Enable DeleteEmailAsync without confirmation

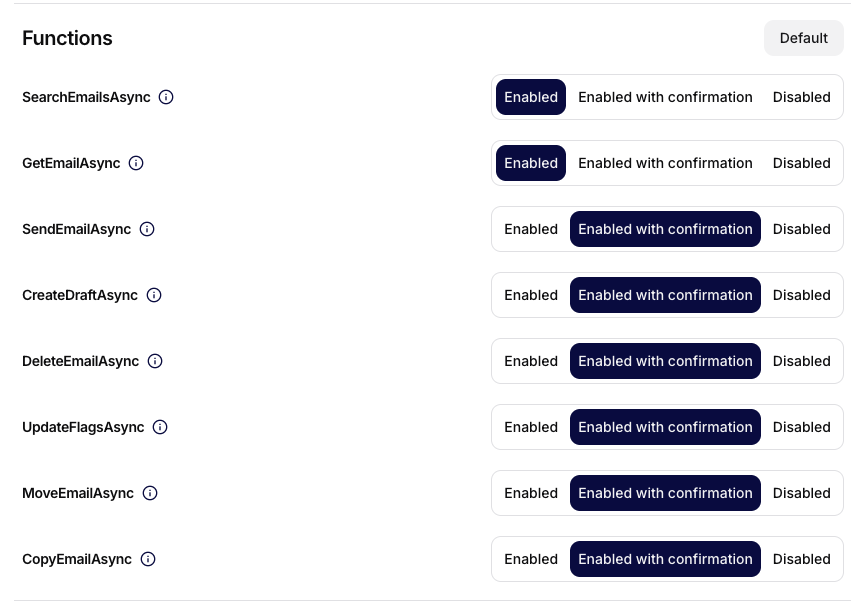point(531,361)
